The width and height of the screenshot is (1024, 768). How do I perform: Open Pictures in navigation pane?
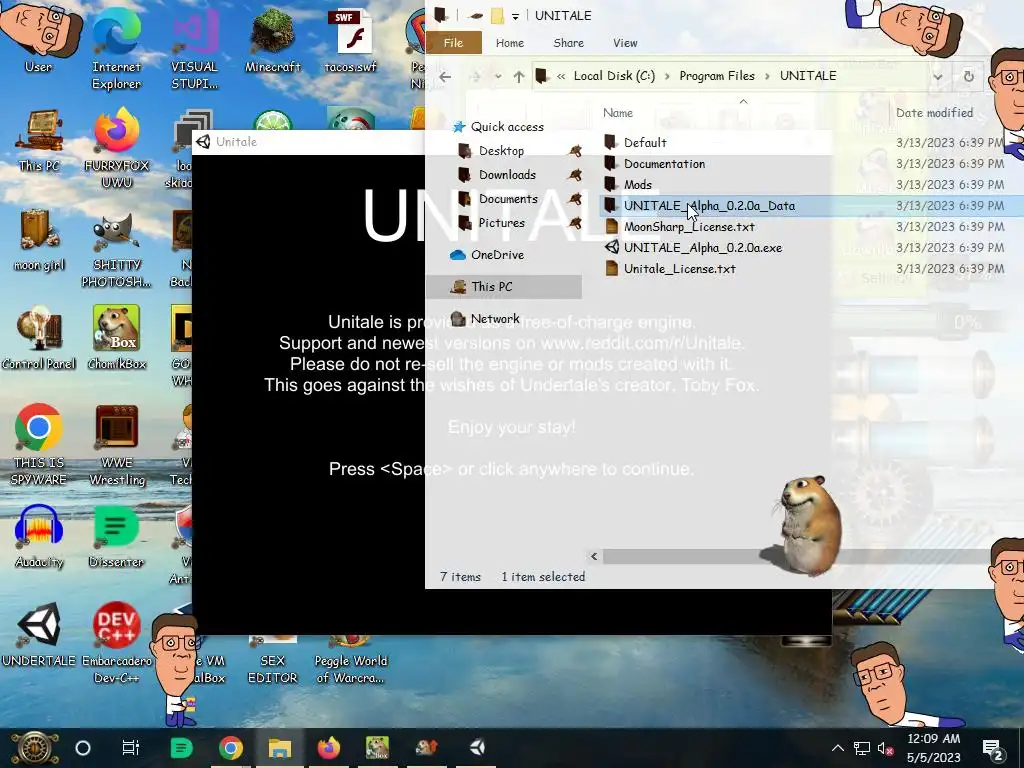pyautogui.click(x=502, y=223)
